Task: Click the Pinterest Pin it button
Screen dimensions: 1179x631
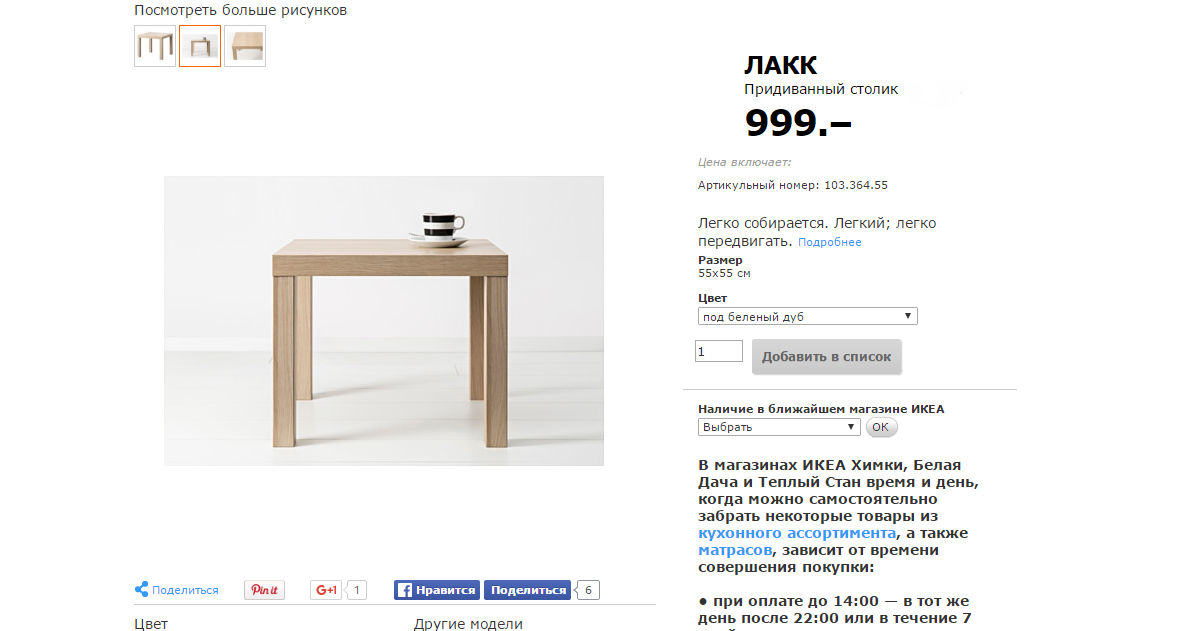Action: coord(264,590)
